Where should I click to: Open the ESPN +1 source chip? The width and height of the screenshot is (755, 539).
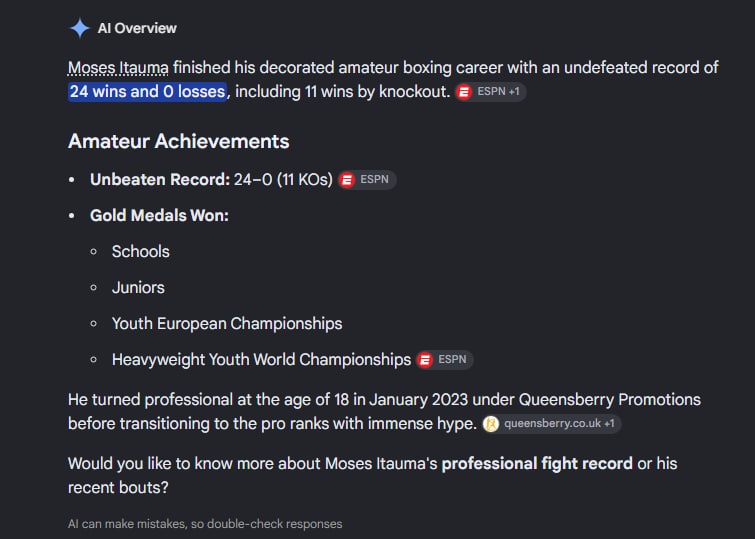click(x=491, y=92)
